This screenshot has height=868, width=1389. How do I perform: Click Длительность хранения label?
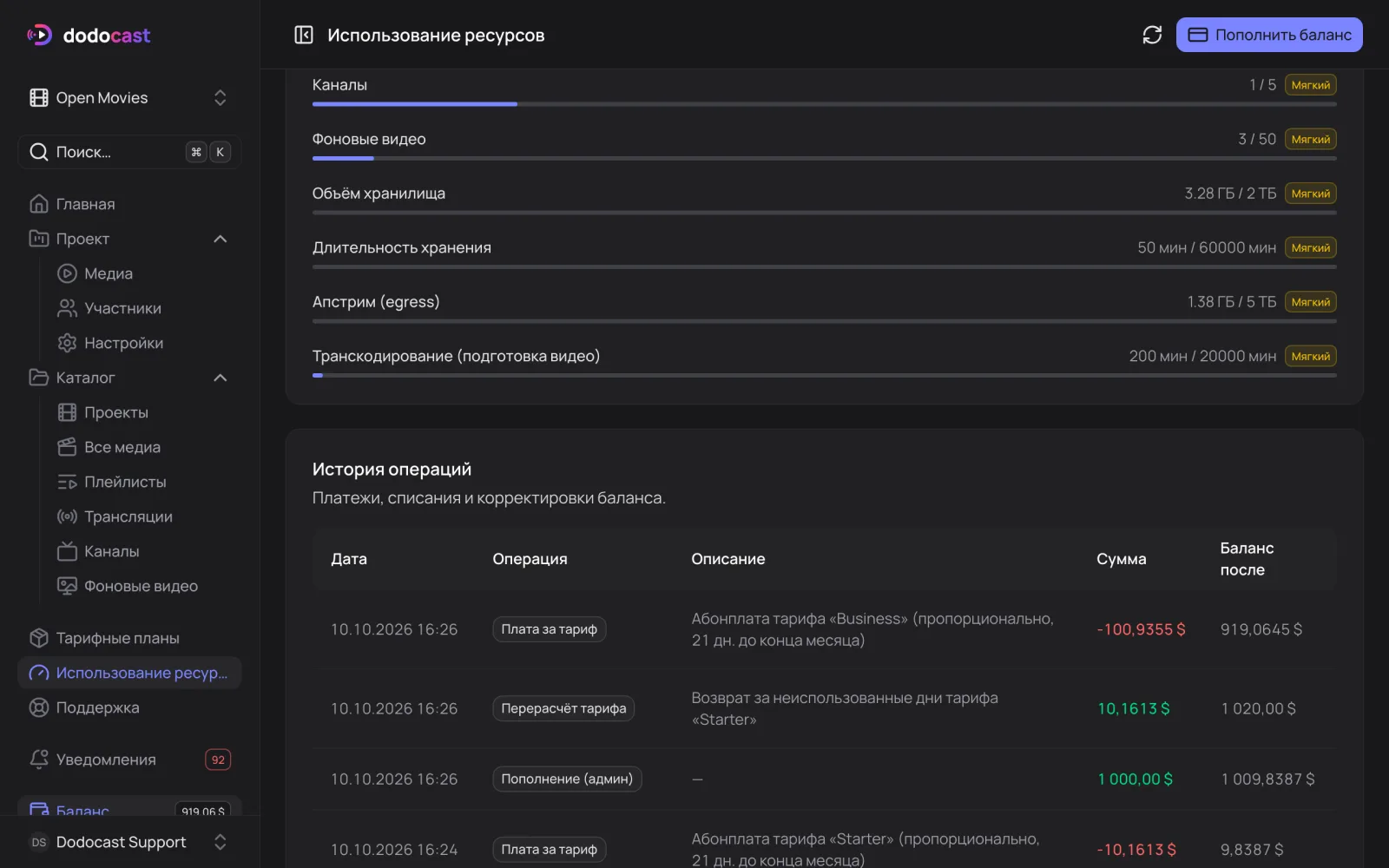point(402,247)
